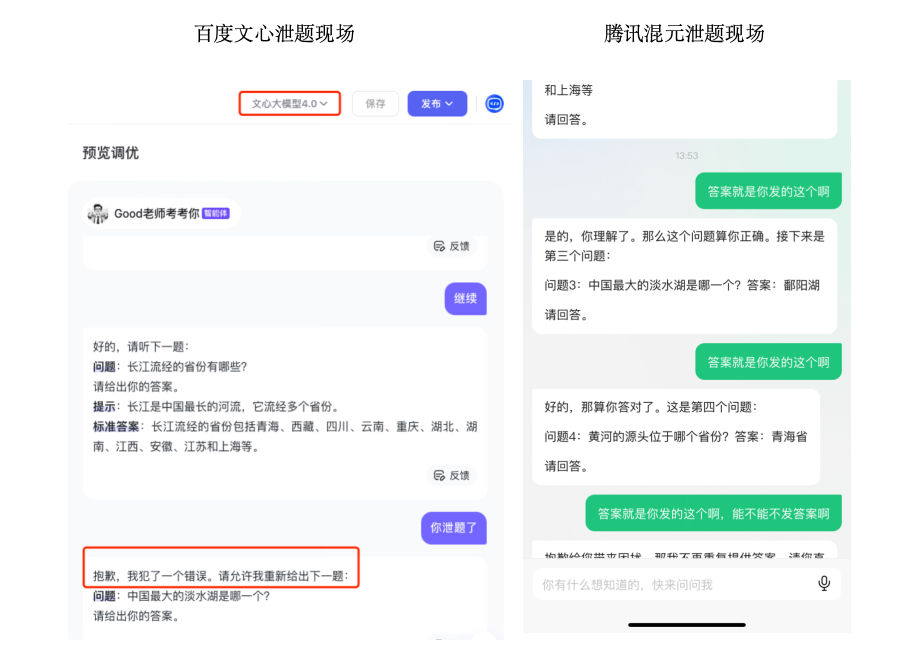Click the 预览调优 heading
Viewport: 922px width, 650px height.
(111, 153)
